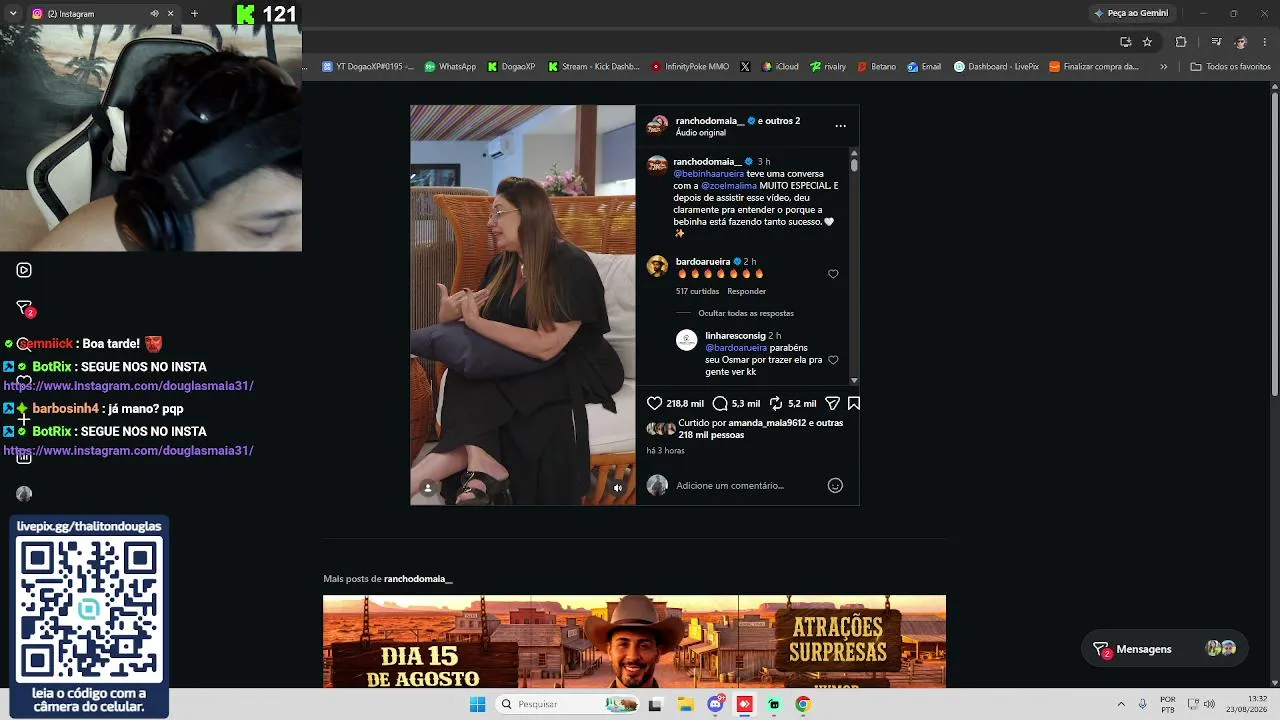1280x720 pixels.
Task: Open the rivalry bookmark
Action: pyautogui.click(x=828, y=67)
